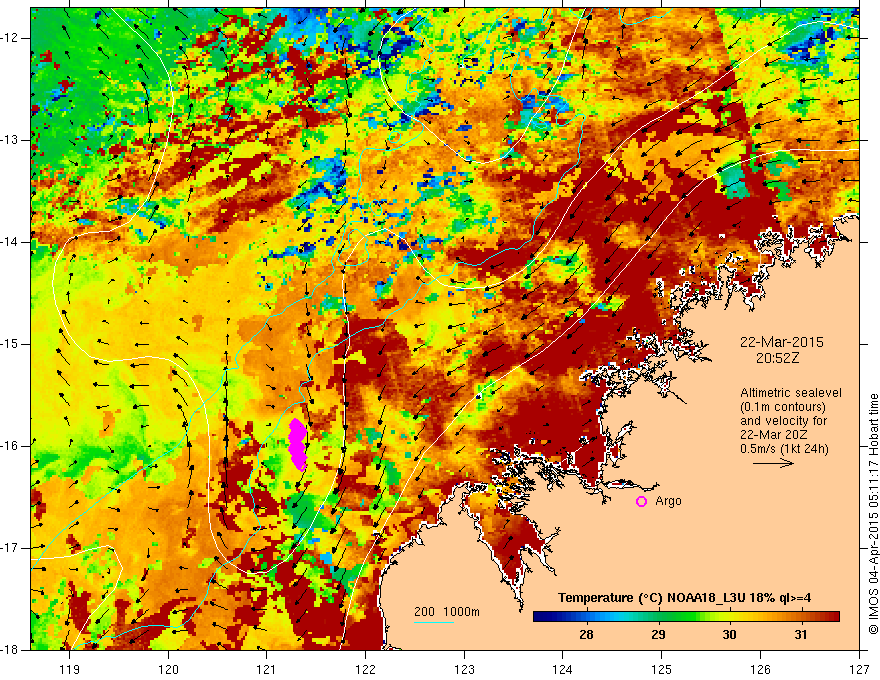Click the temperature color bar
The width and height of the screenshot is (880, 680).
(x=686, y=617)
